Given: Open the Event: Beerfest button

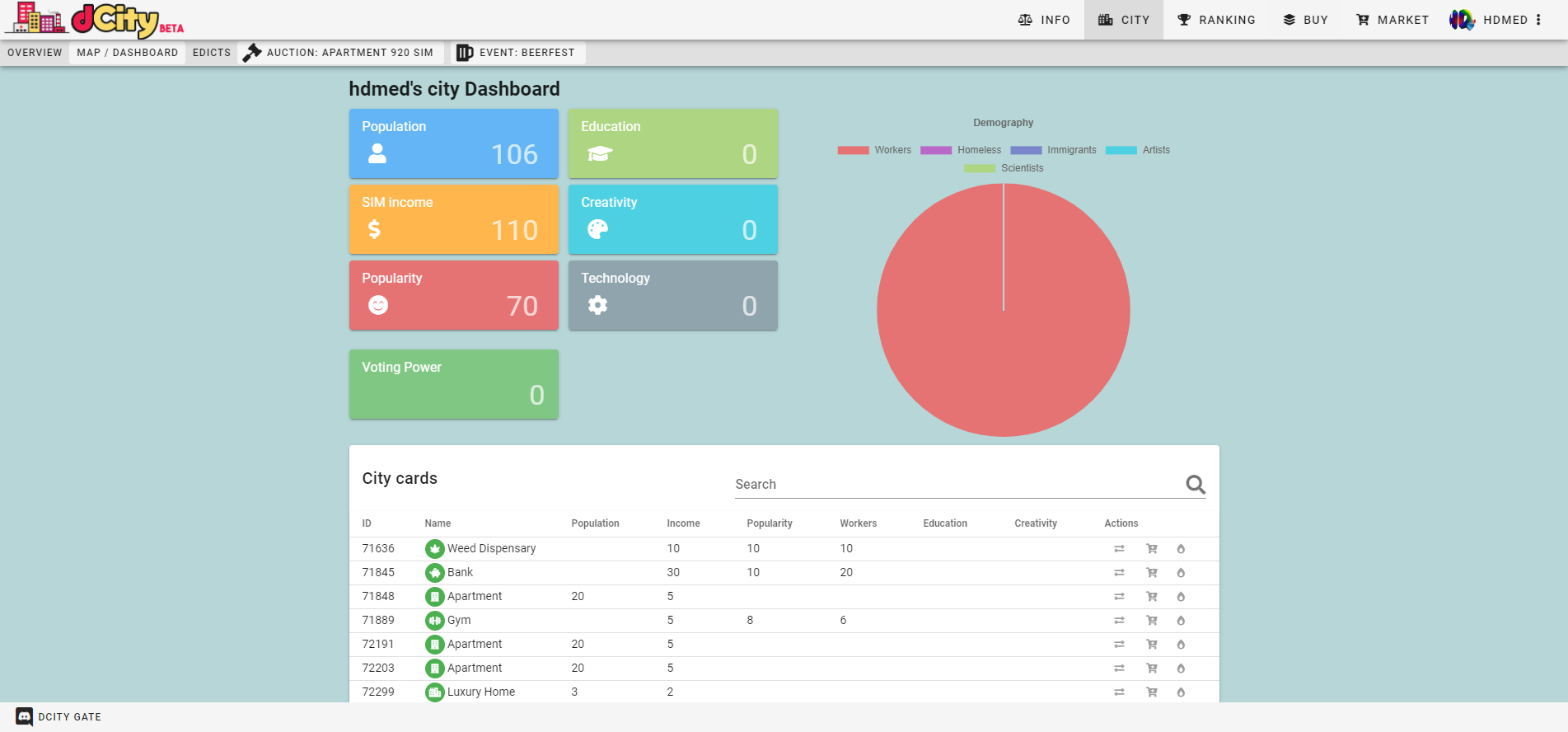Looking at the screenshot, I should [x=517, y=53].
